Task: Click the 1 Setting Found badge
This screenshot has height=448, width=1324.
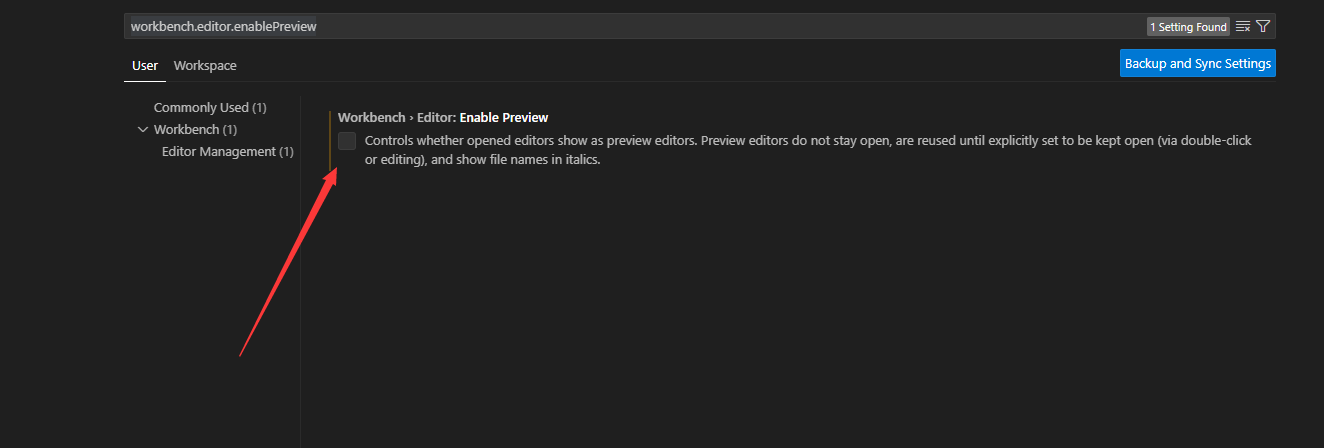Action: coord(1189,27)
